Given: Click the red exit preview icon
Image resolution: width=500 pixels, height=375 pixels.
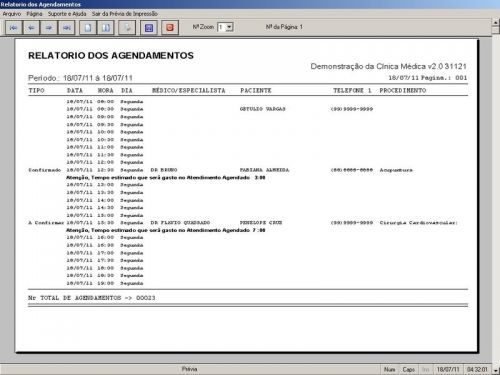Looking at the screenshot, I should [170, 28].
